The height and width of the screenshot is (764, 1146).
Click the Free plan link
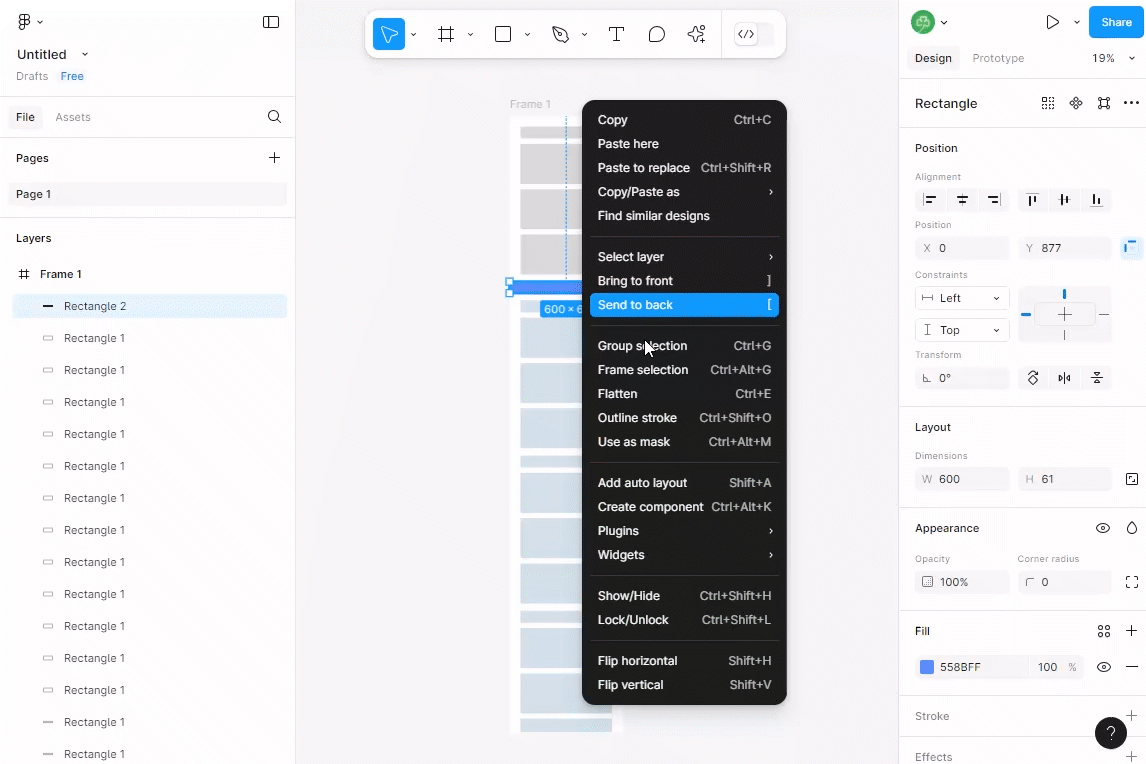(72, 76)
